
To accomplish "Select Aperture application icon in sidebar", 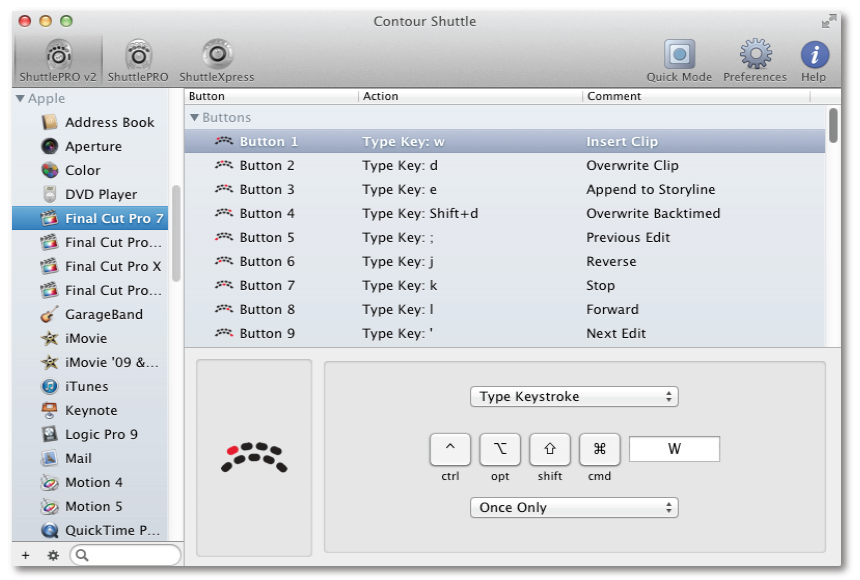I will pyautogui.click(x=49, y=146).
